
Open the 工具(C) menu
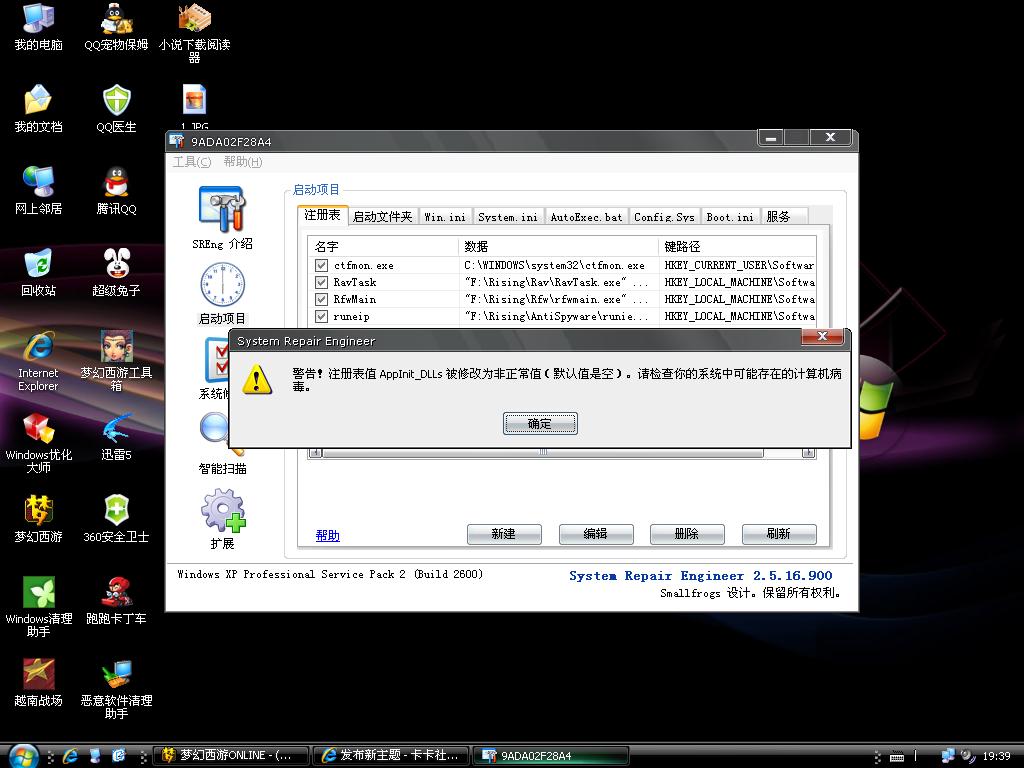[192, 162]
